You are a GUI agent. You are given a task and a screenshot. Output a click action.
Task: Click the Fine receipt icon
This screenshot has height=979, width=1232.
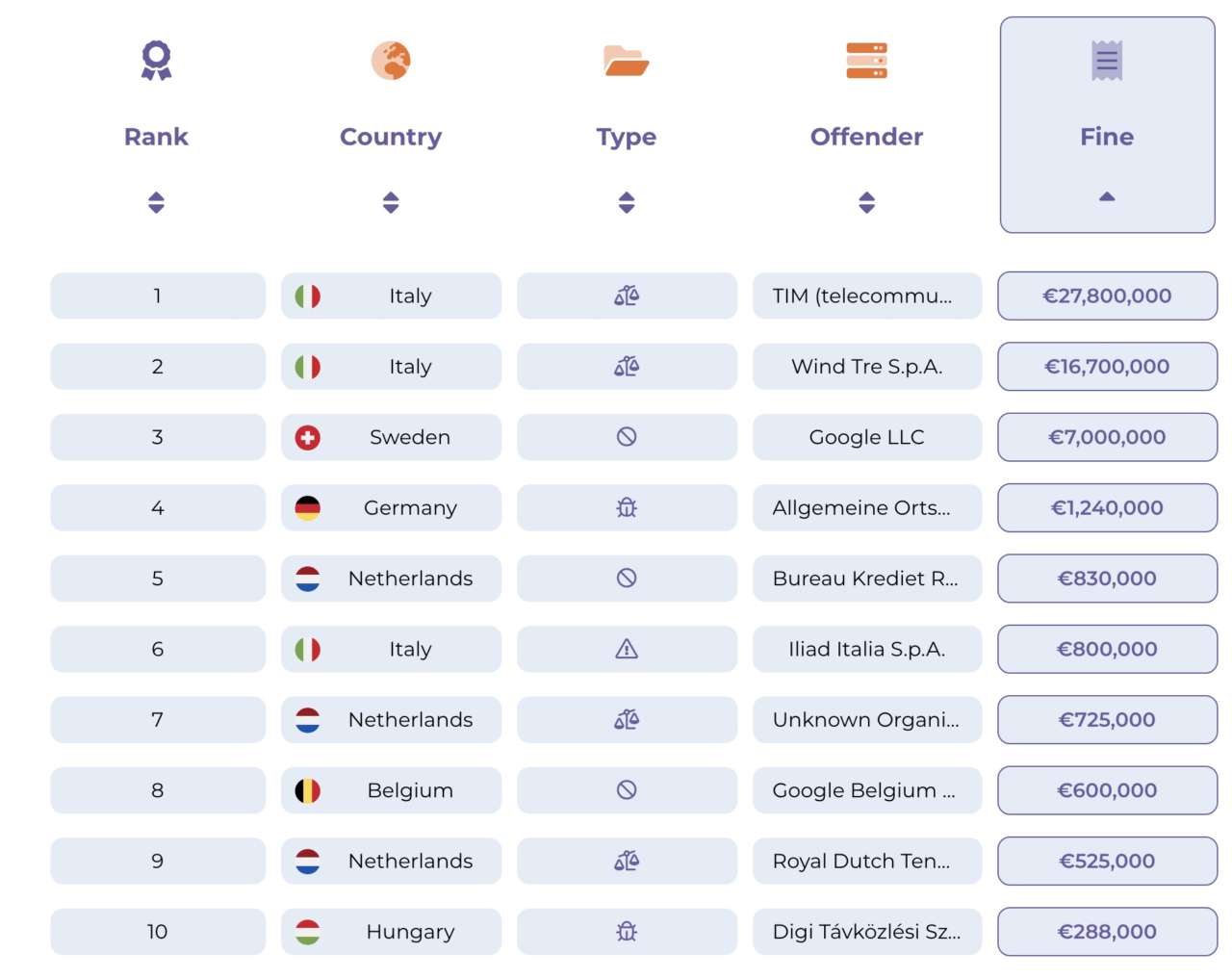[1107, 60]
